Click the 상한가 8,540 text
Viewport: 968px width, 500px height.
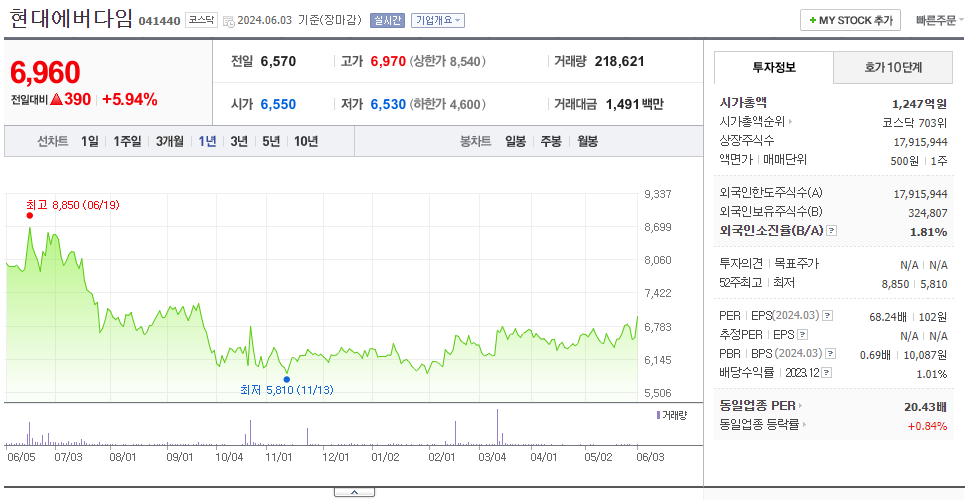[x=448, y=62]
